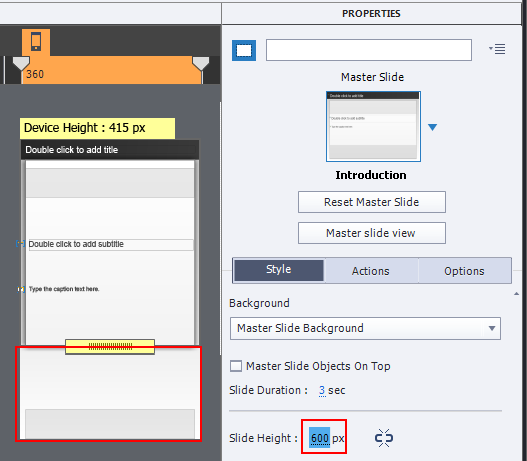527x461 pixels.
Task: Click the Introduction master slide thumbnail
Action: coord(373,126)
